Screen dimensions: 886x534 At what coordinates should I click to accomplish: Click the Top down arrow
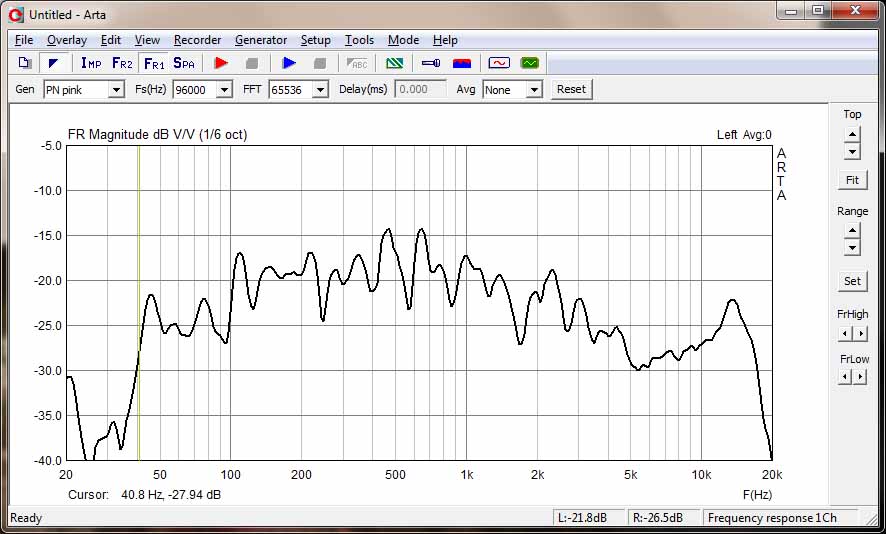pyautogui.click(x=852, y=151)
